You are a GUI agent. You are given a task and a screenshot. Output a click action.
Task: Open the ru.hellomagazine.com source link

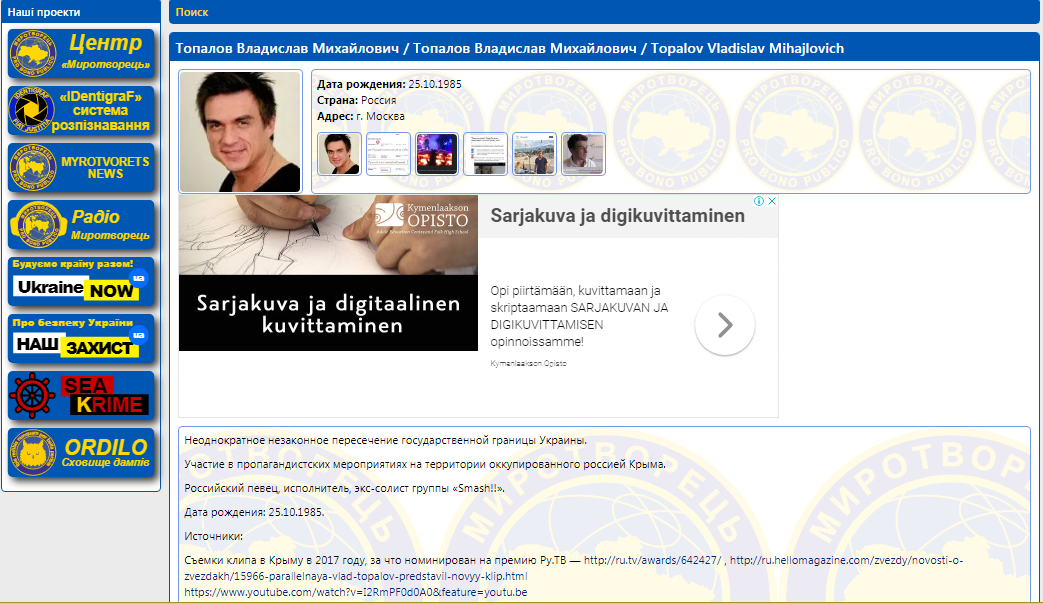[x=574, y=568]
